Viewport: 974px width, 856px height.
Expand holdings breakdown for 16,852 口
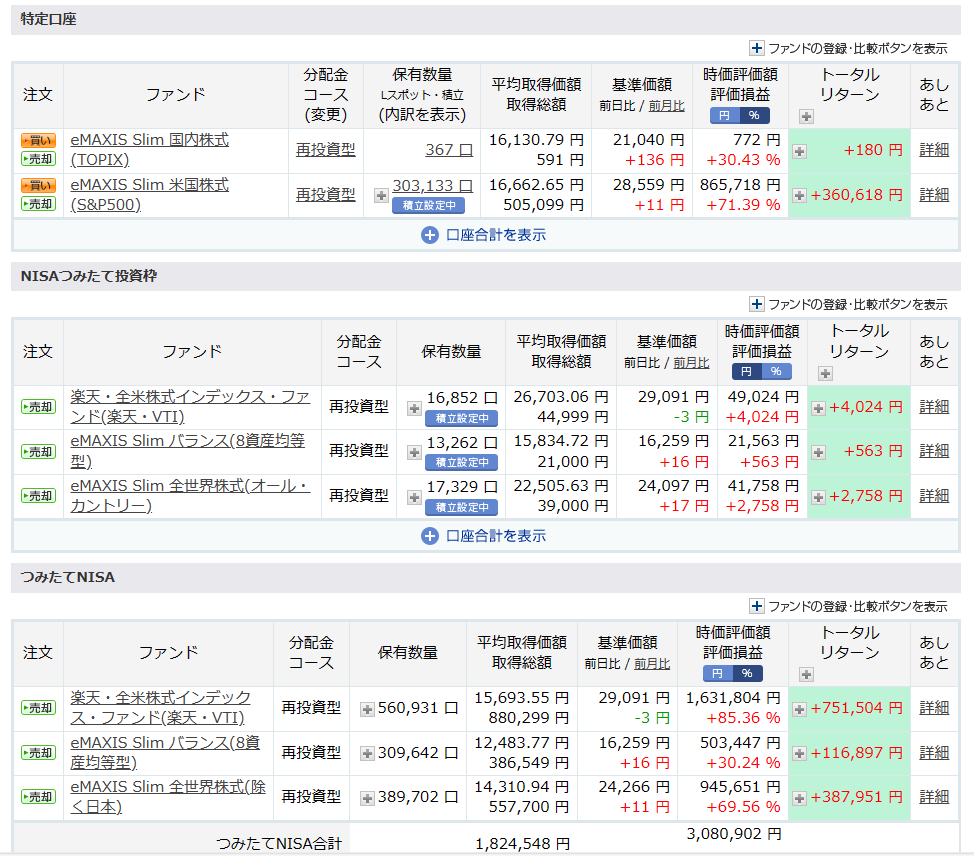414,408
